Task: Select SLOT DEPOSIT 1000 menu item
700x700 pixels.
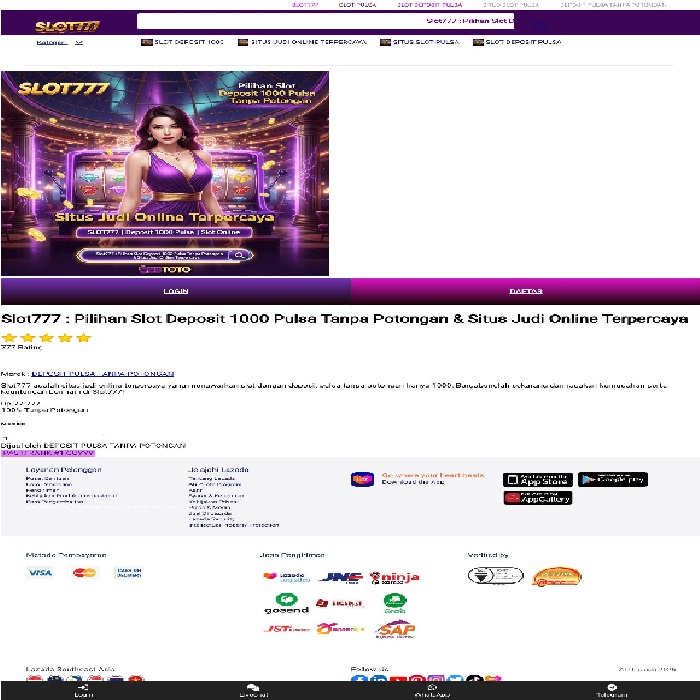Action: click(182, 42)
